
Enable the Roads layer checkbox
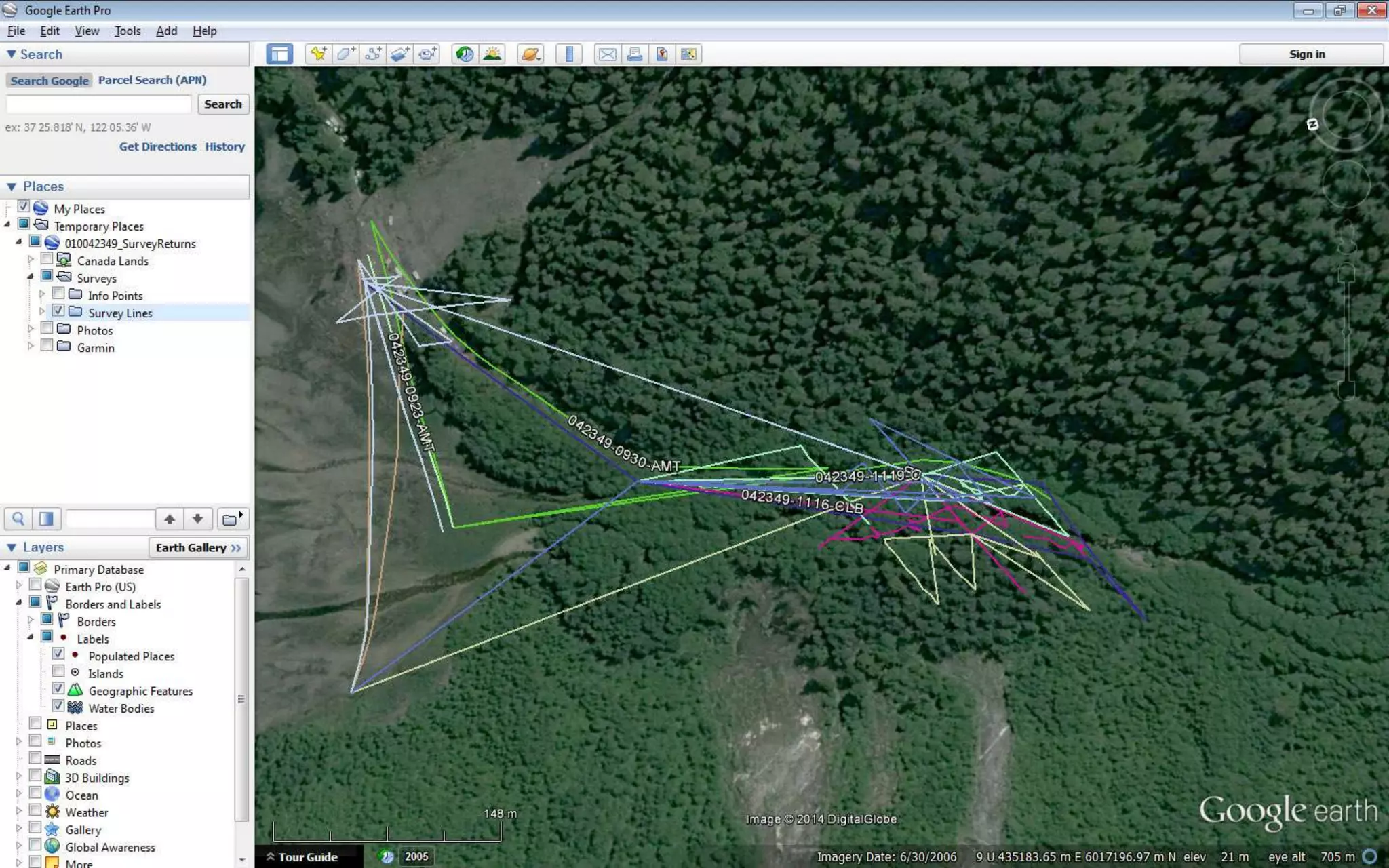tap(35, 759)
